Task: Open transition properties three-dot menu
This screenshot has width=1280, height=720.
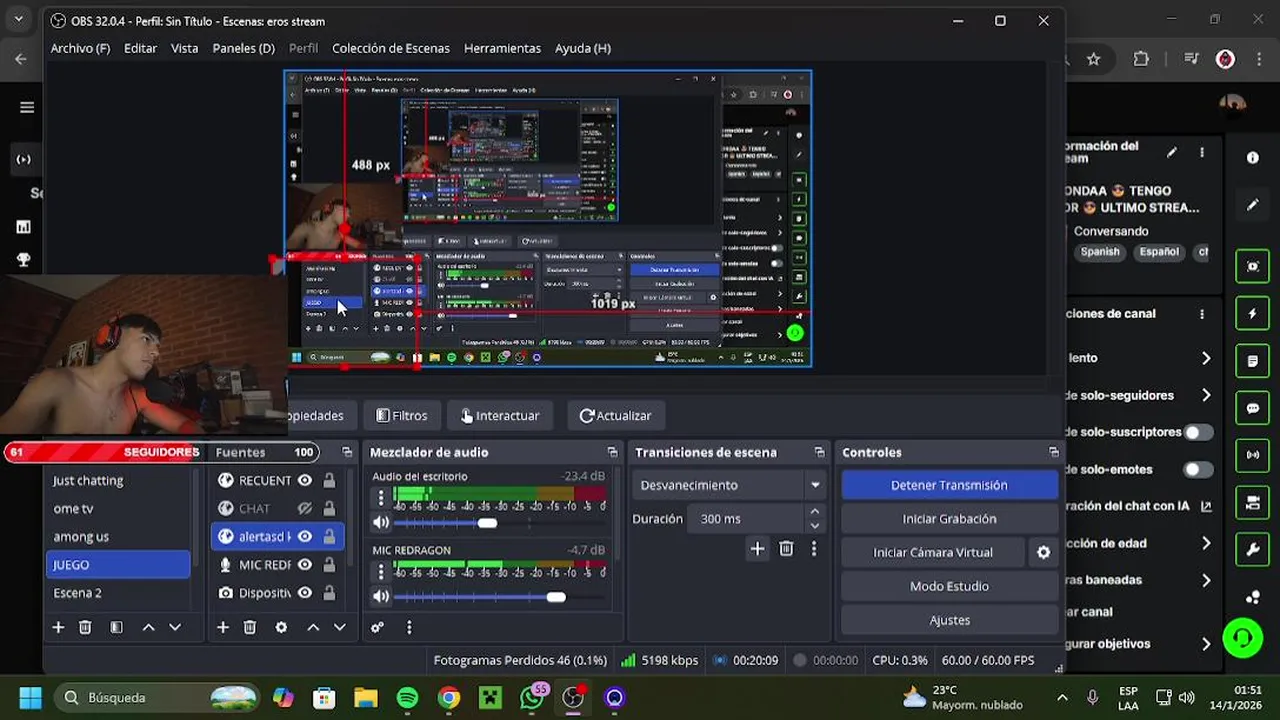Action: (814, 548)
